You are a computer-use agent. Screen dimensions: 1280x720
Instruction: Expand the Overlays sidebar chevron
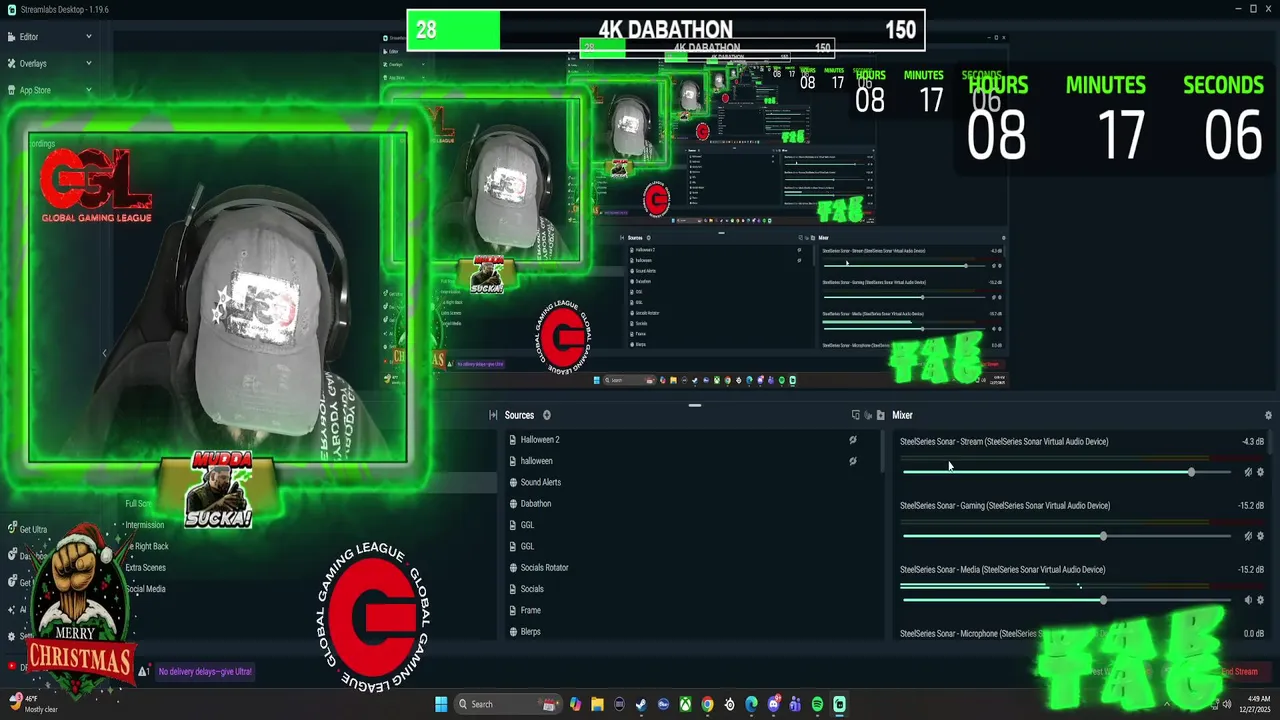pyautogui.click(x=88, y=63)
